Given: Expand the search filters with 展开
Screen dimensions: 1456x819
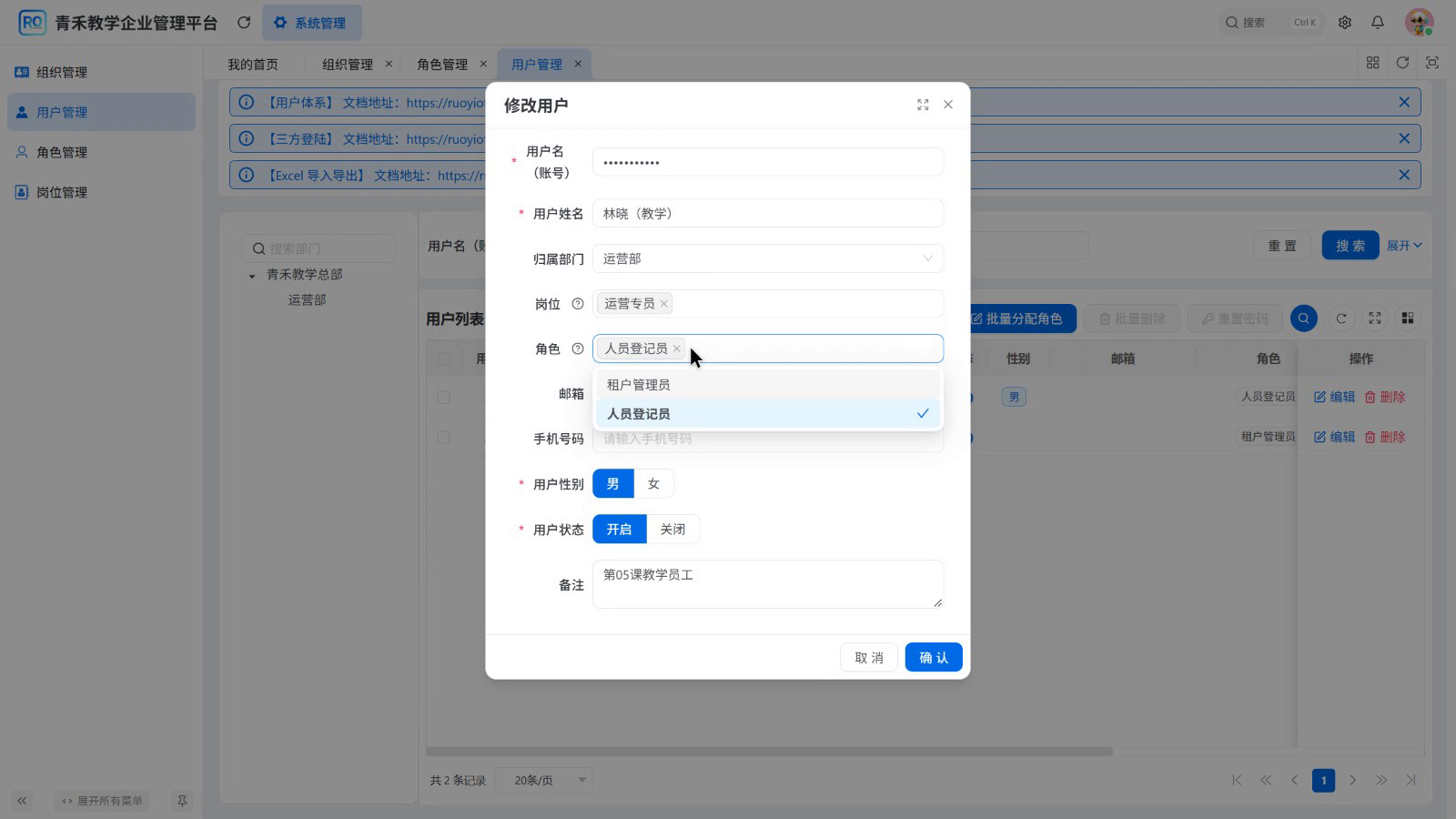Looking at the screenshot, I should tap(1404, 246).
